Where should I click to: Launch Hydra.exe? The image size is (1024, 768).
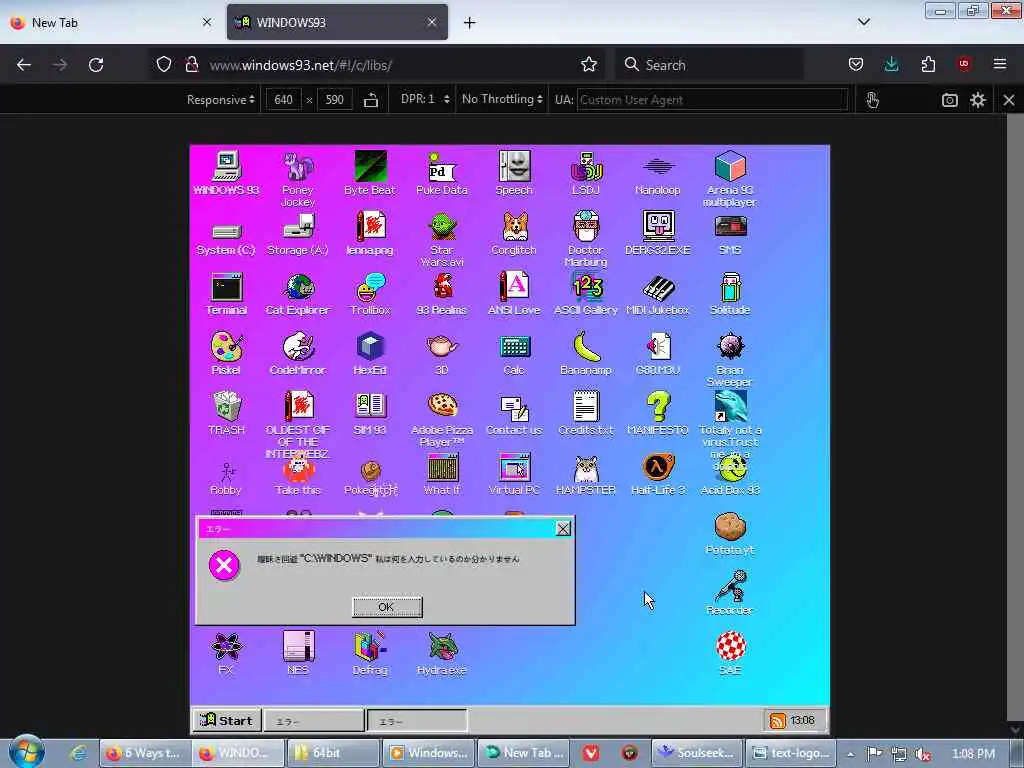coord(442,653)
